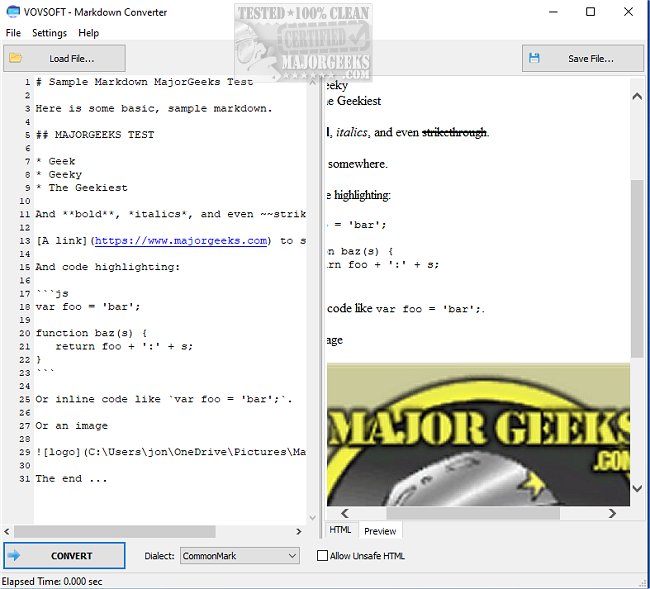Click the preview horizontal scrollbar thumb
This screenshot has width=650, height=589.
click(473, 513)
